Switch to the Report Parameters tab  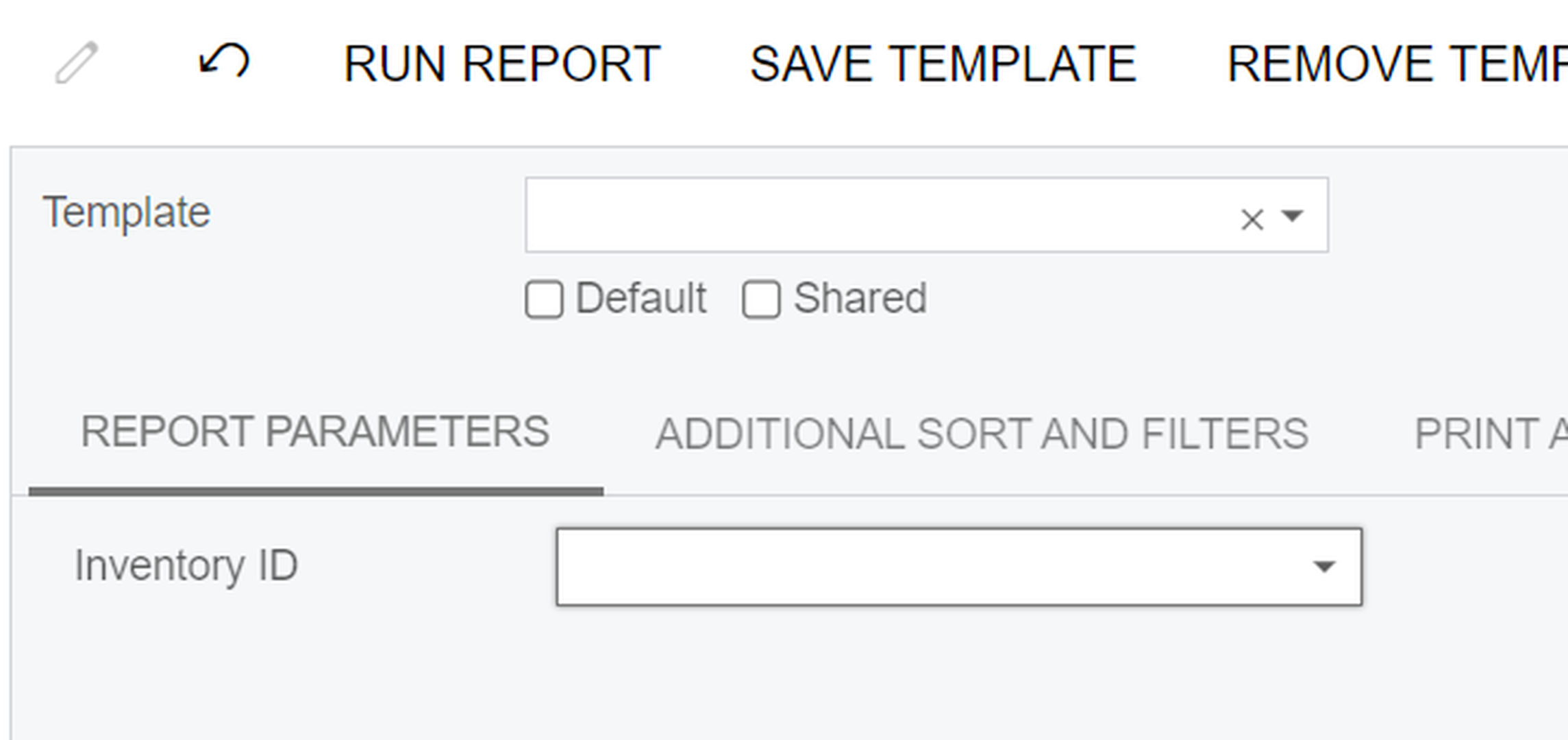pyautogui.click(x=315, y=432)
